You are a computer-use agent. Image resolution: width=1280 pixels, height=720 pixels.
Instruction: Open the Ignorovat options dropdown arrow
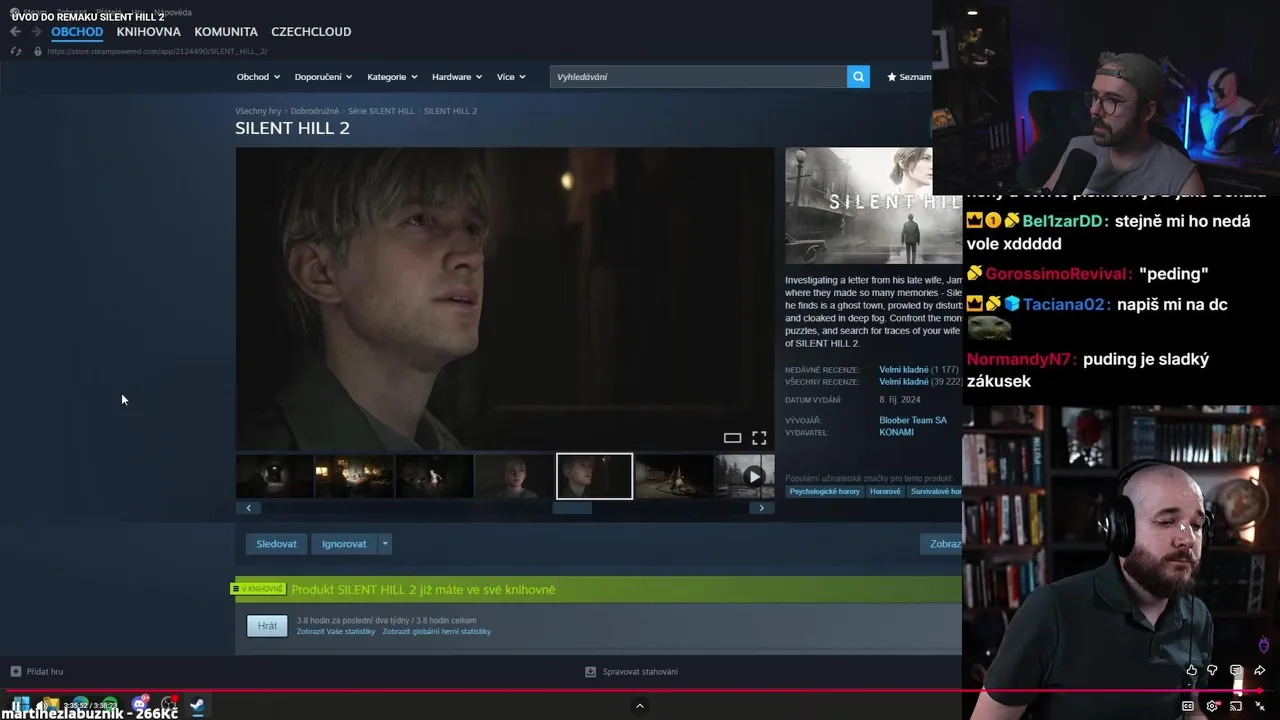tap(385, 544)
